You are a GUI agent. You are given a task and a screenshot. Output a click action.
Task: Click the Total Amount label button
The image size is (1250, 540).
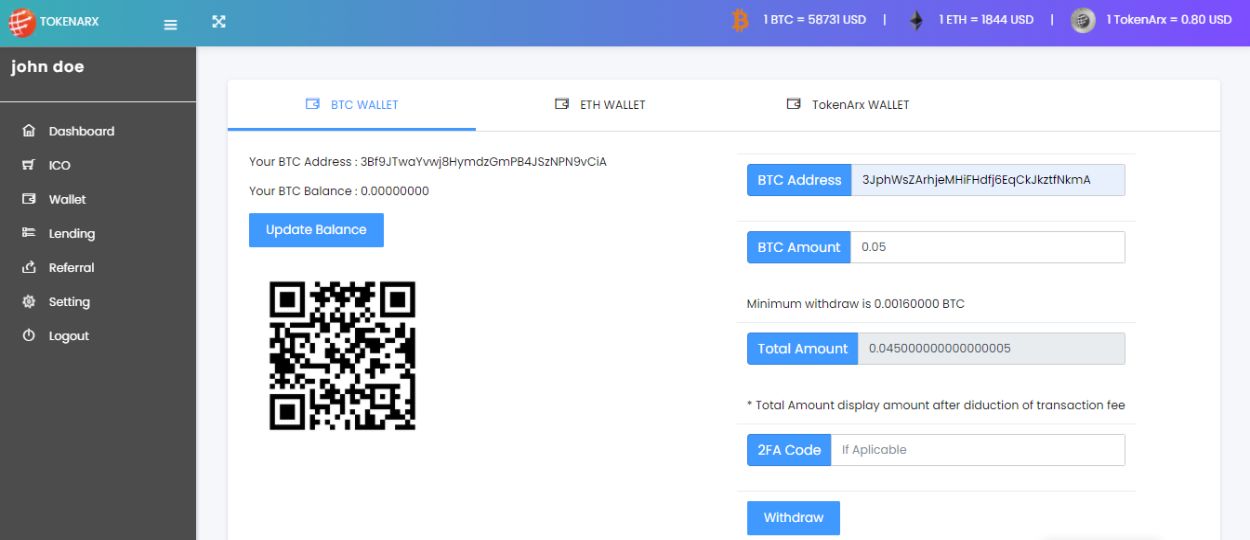tap(802, 348)
